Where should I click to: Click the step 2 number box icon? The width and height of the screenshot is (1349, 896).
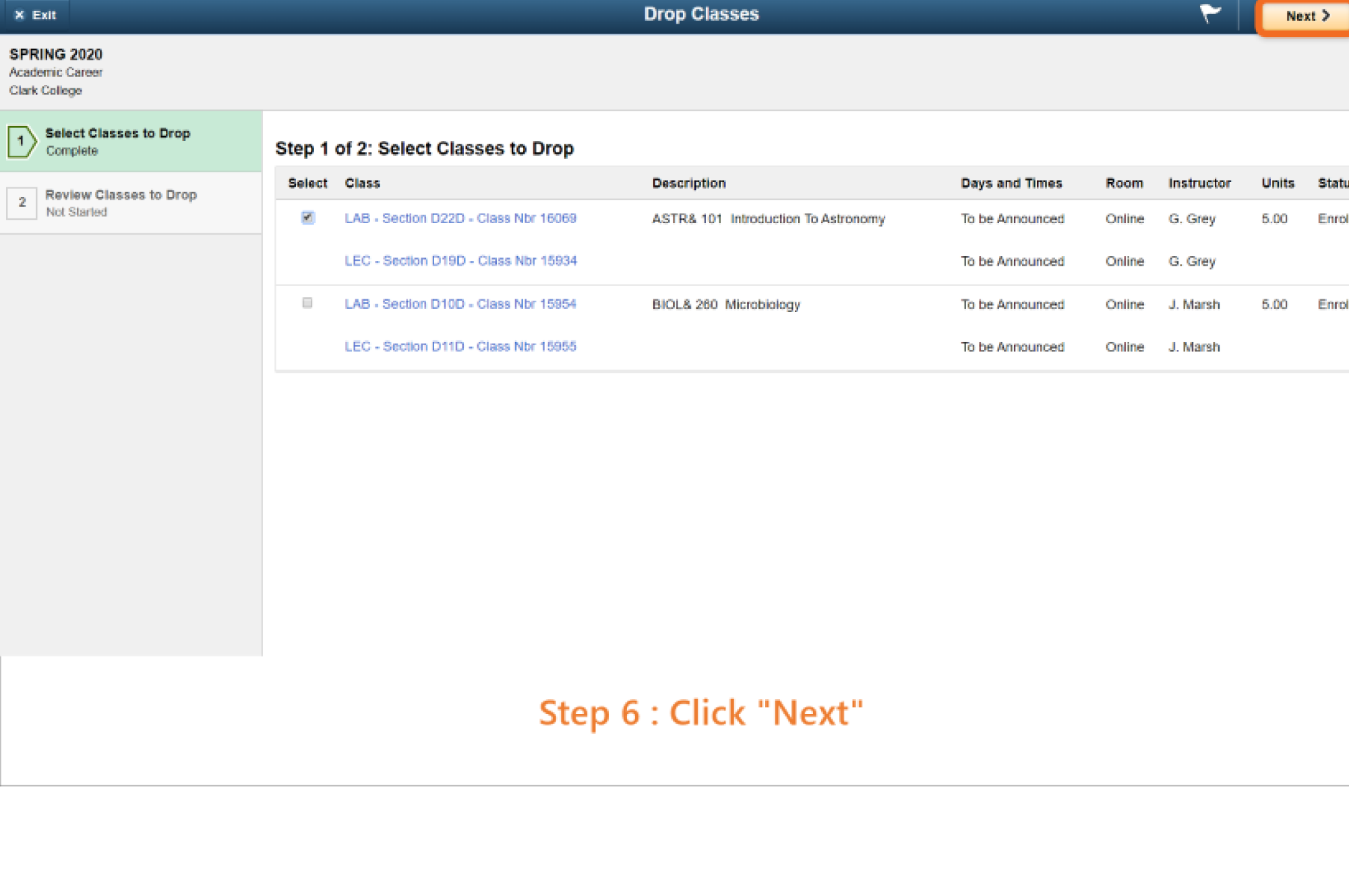(x=22, y=202)
